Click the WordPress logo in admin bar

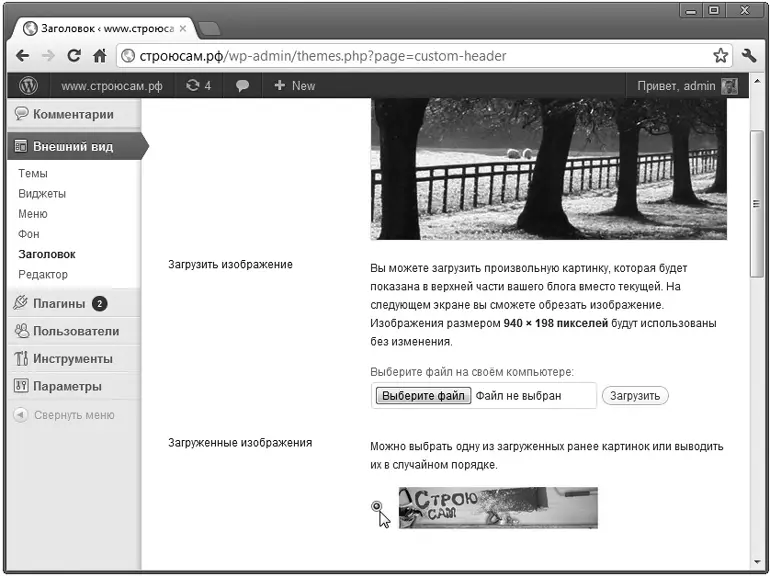(29, 86)
